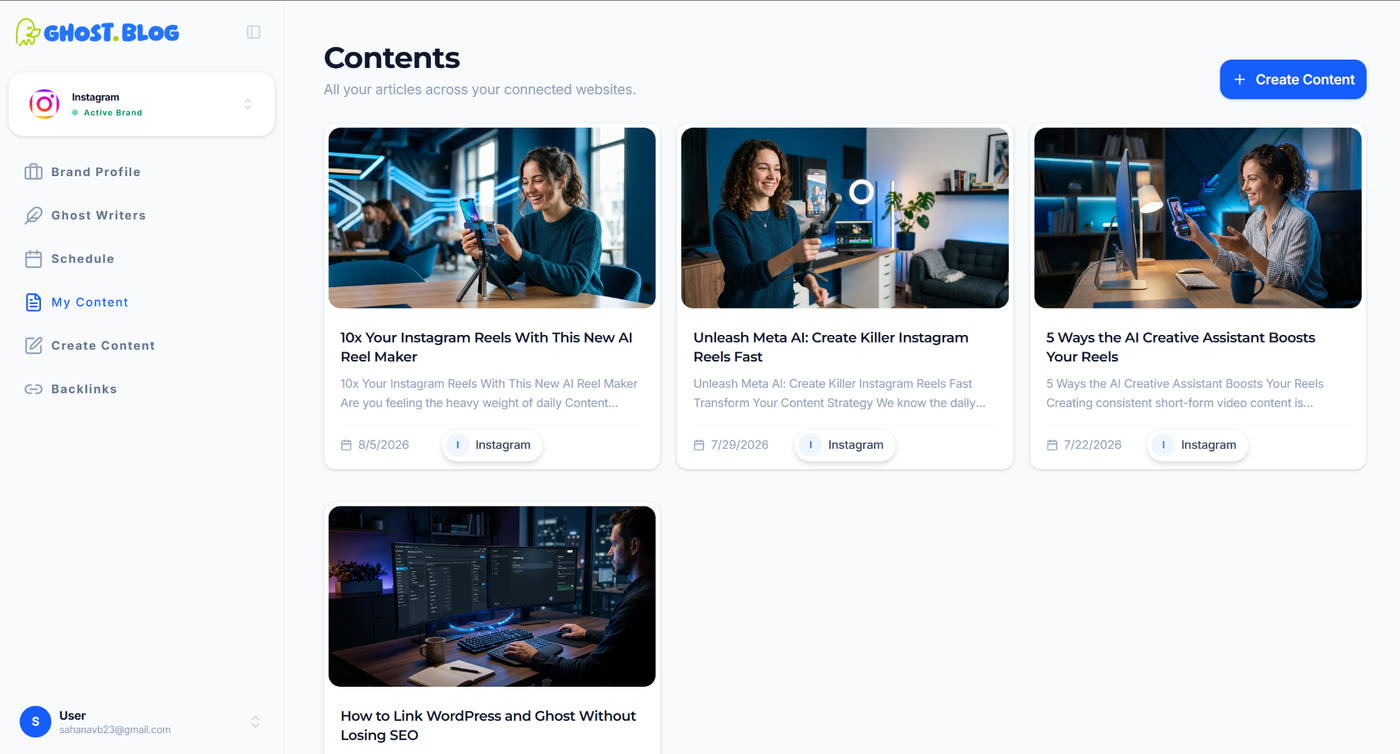Image resolution: width=1400 pixels, height=754 pixels.
Task: Click the Instagram tag on the 7/22/2026 card
Action: pos(1198,445)
